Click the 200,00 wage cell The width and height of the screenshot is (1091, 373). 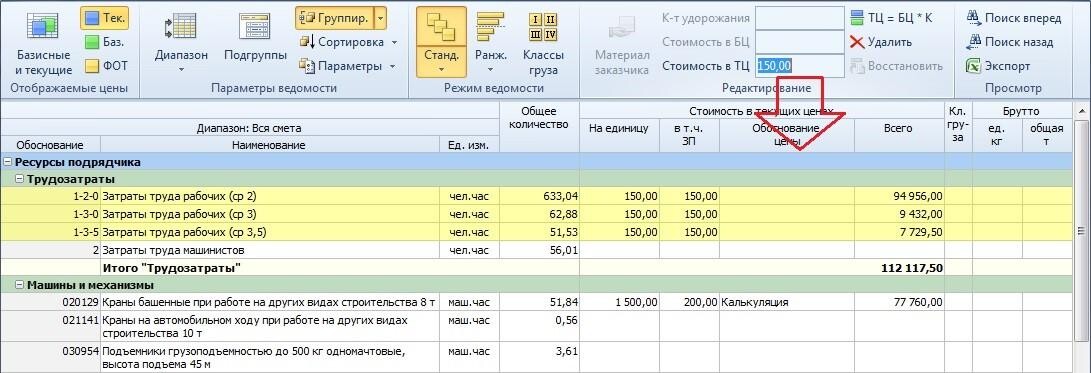689,303
